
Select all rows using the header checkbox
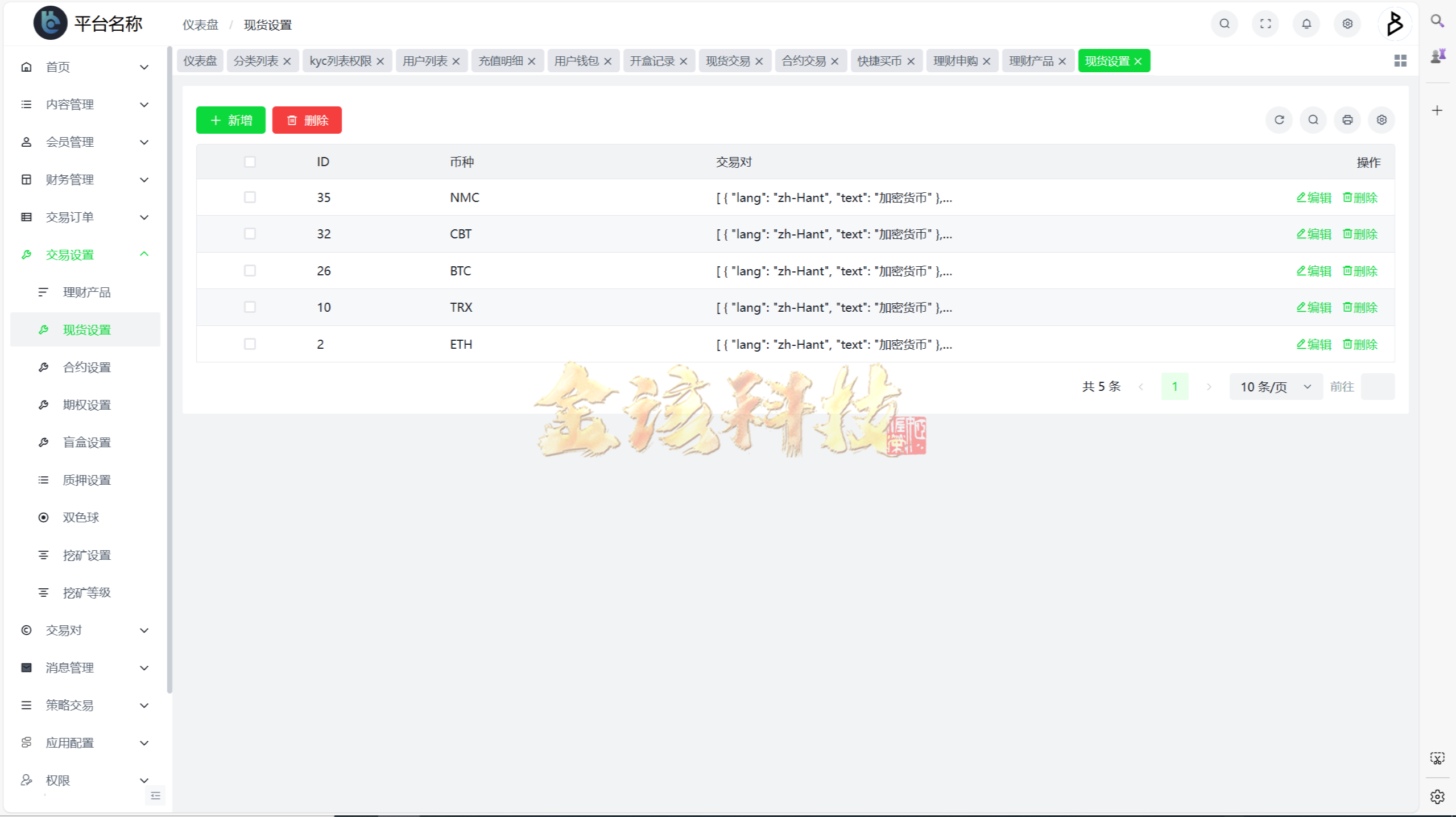coord(250,162)
